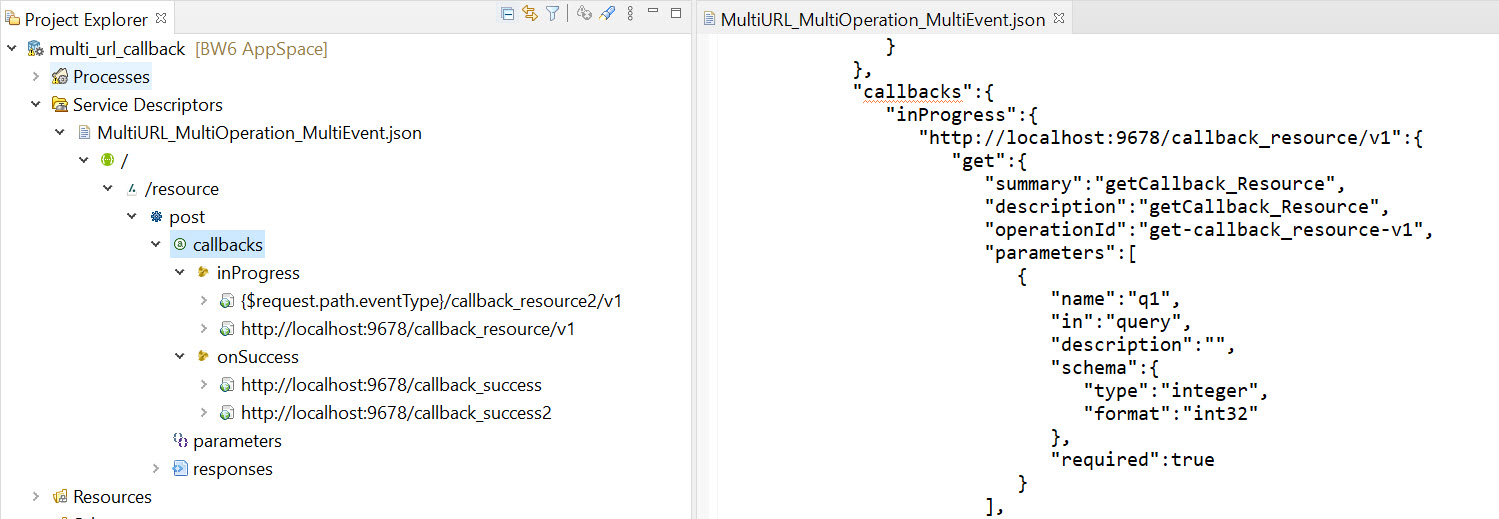Click "format":"int32" line in the editor
The image size is (1499, 519).
[x=1171, y=414]
